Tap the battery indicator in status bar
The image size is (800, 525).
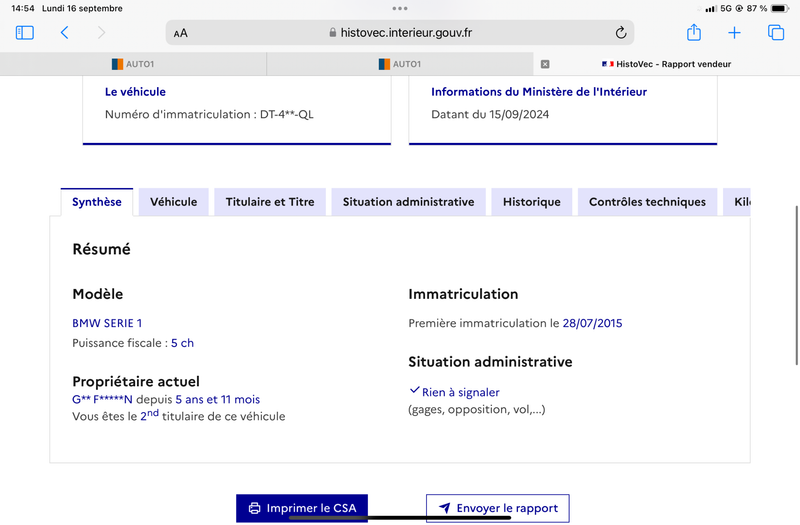780,8
